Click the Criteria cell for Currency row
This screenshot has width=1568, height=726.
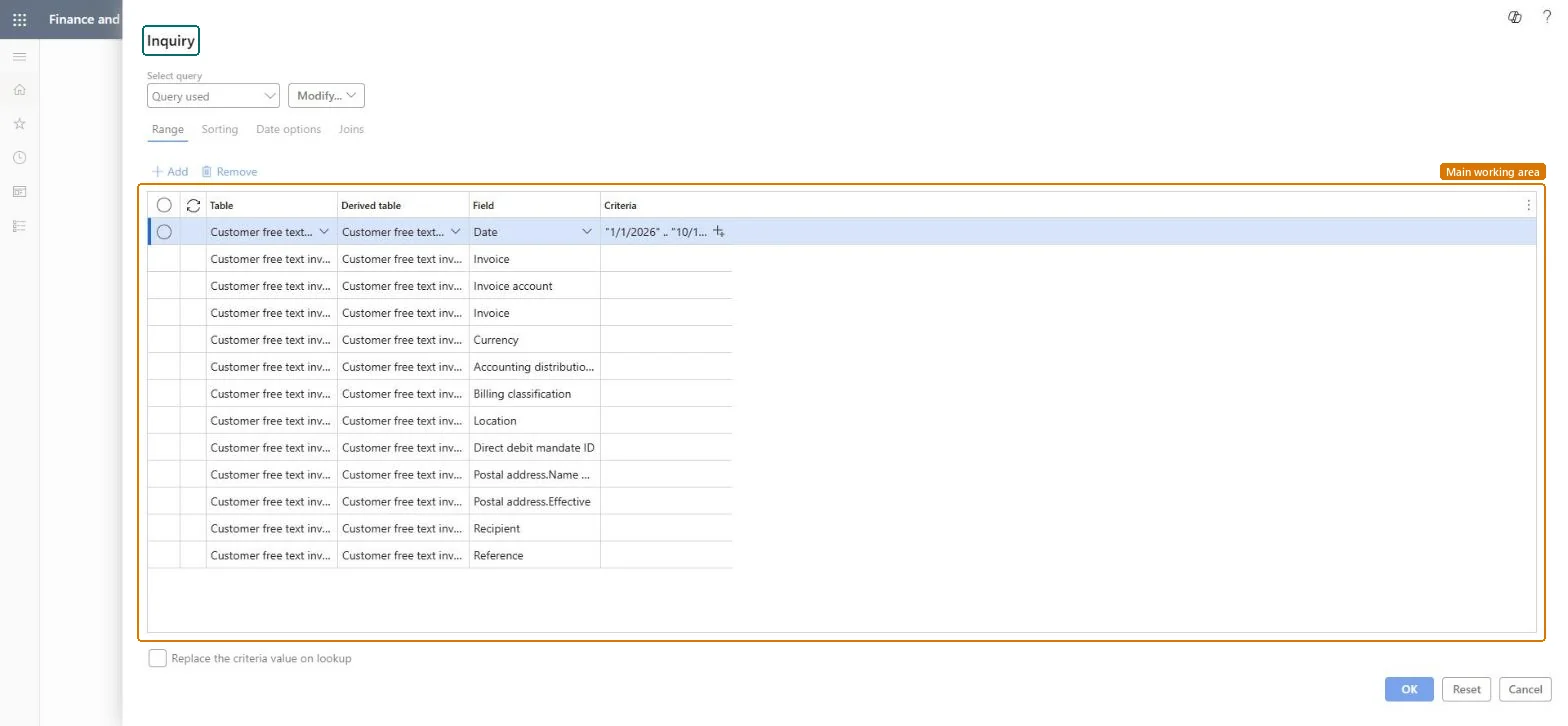[x=666, y=340]
